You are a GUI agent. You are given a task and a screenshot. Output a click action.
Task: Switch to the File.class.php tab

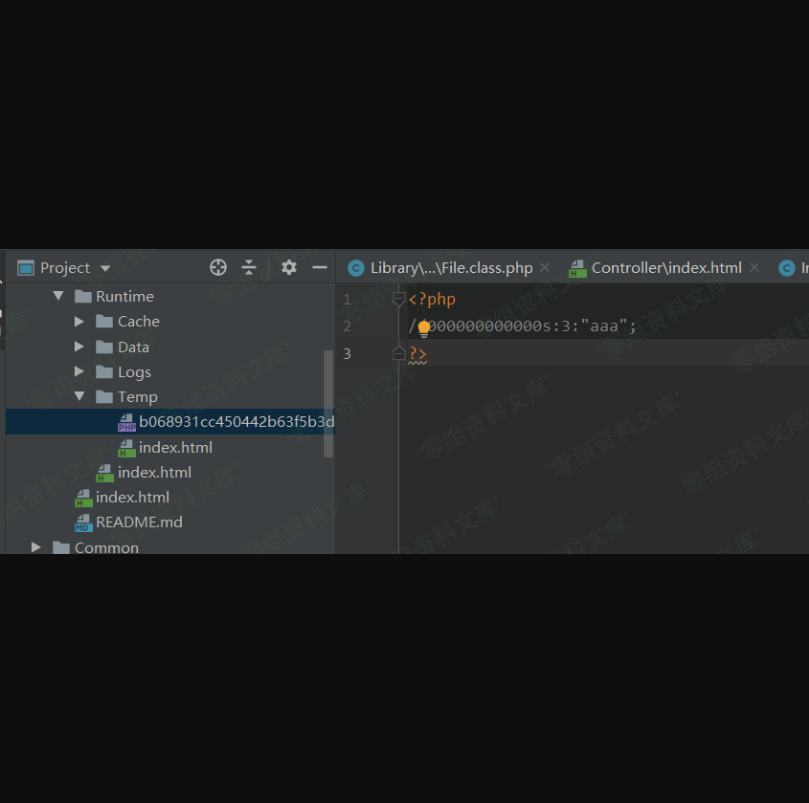pyautogui.click(x=450, y=268)
